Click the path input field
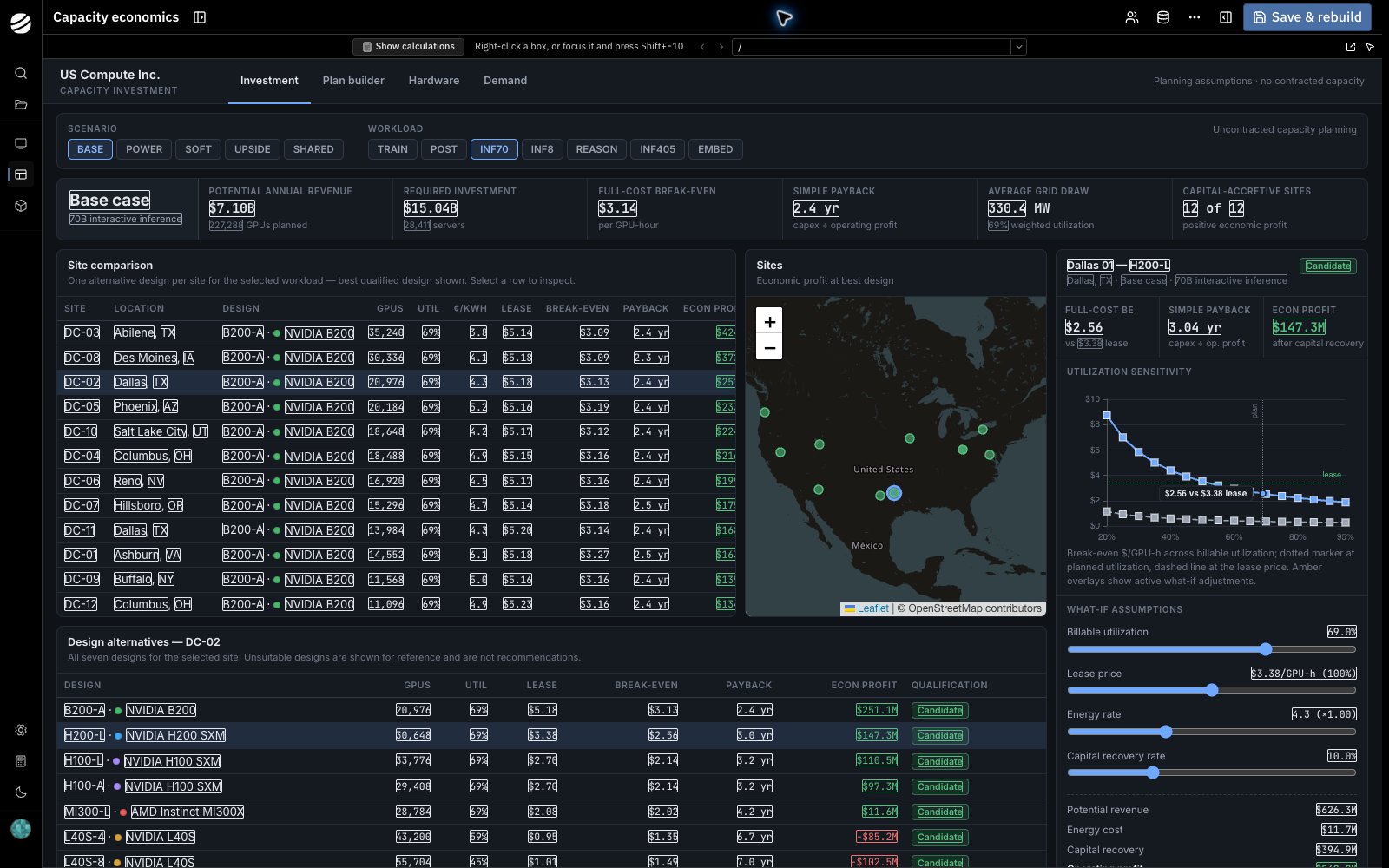This screenshot has width=1389, height=868. tap(872, 47)
